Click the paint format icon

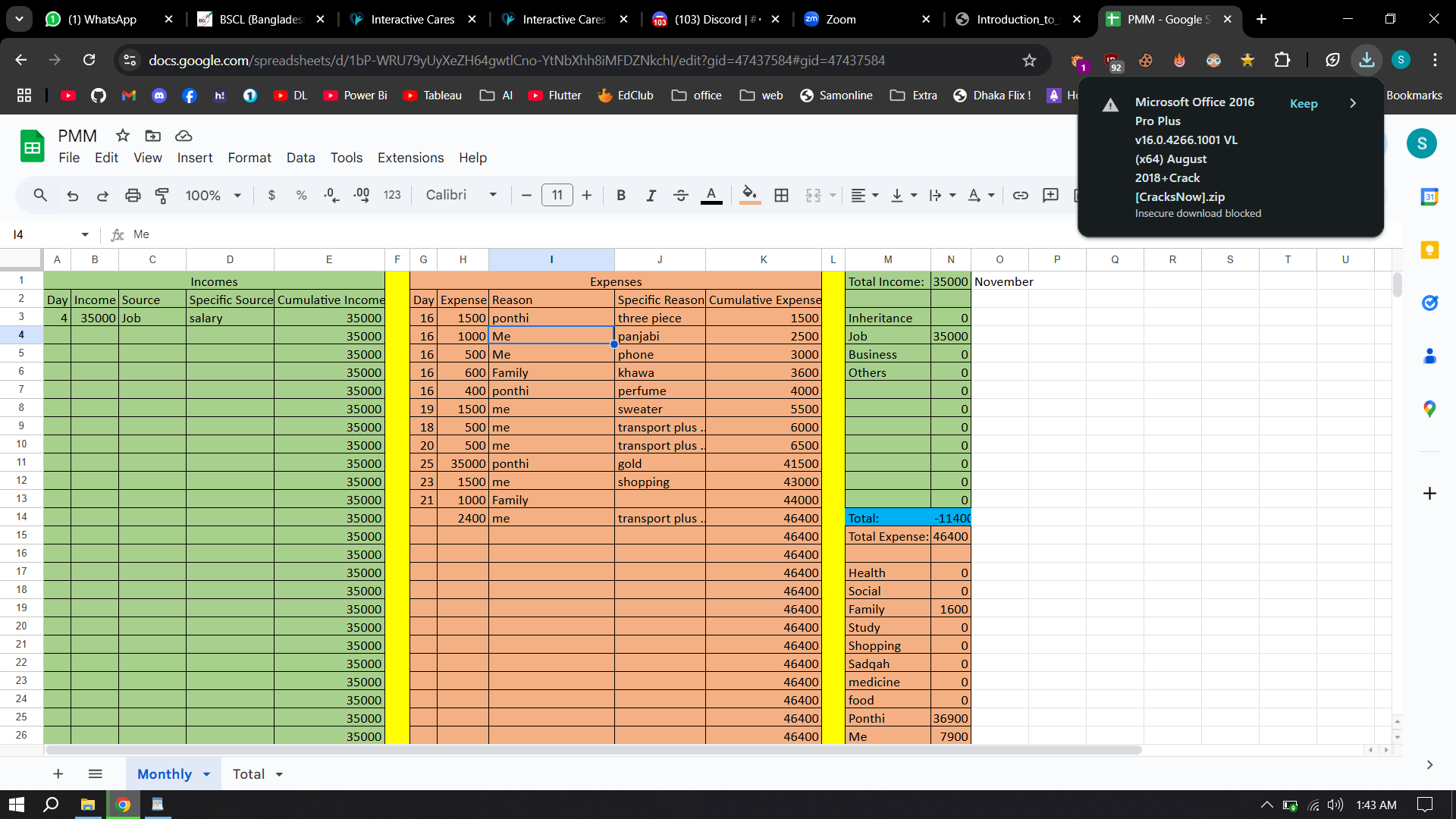pos(162,196)
